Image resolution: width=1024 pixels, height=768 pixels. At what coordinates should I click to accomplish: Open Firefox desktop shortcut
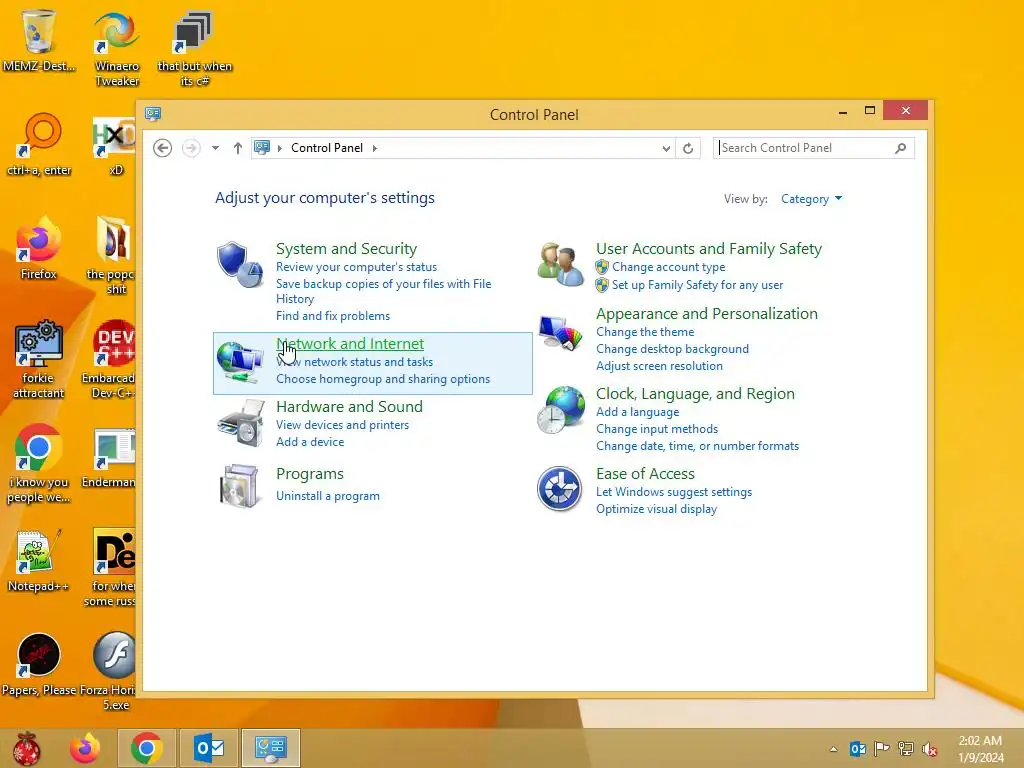pyautogui.click(x=38, y=248)
